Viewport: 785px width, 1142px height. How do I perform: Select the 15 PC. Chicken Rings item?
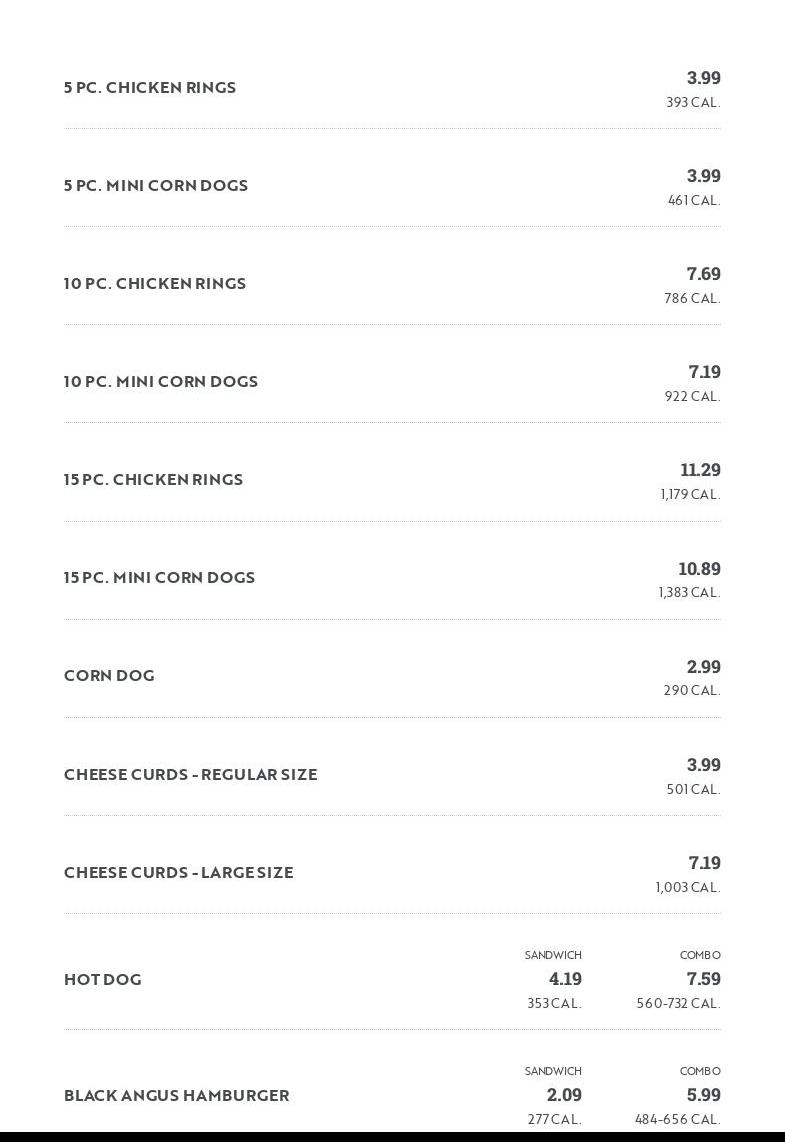click(x=153, y=480)
